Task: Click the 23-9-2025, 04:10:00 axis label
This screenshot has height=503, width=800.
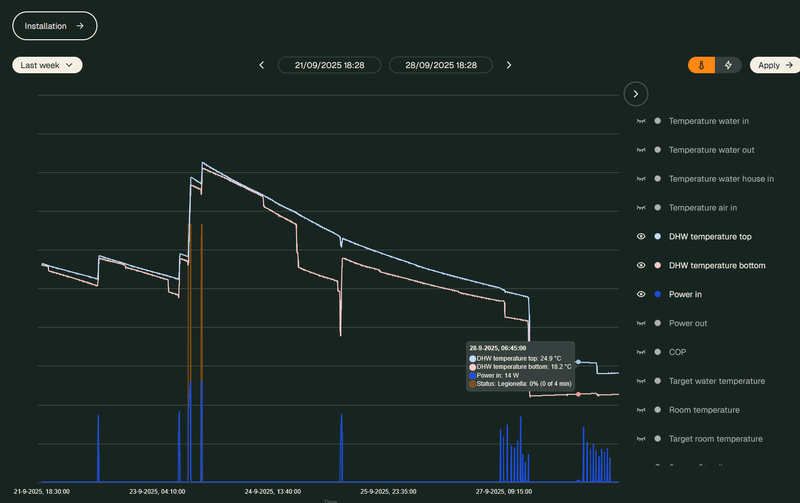Action: point(157,492)
